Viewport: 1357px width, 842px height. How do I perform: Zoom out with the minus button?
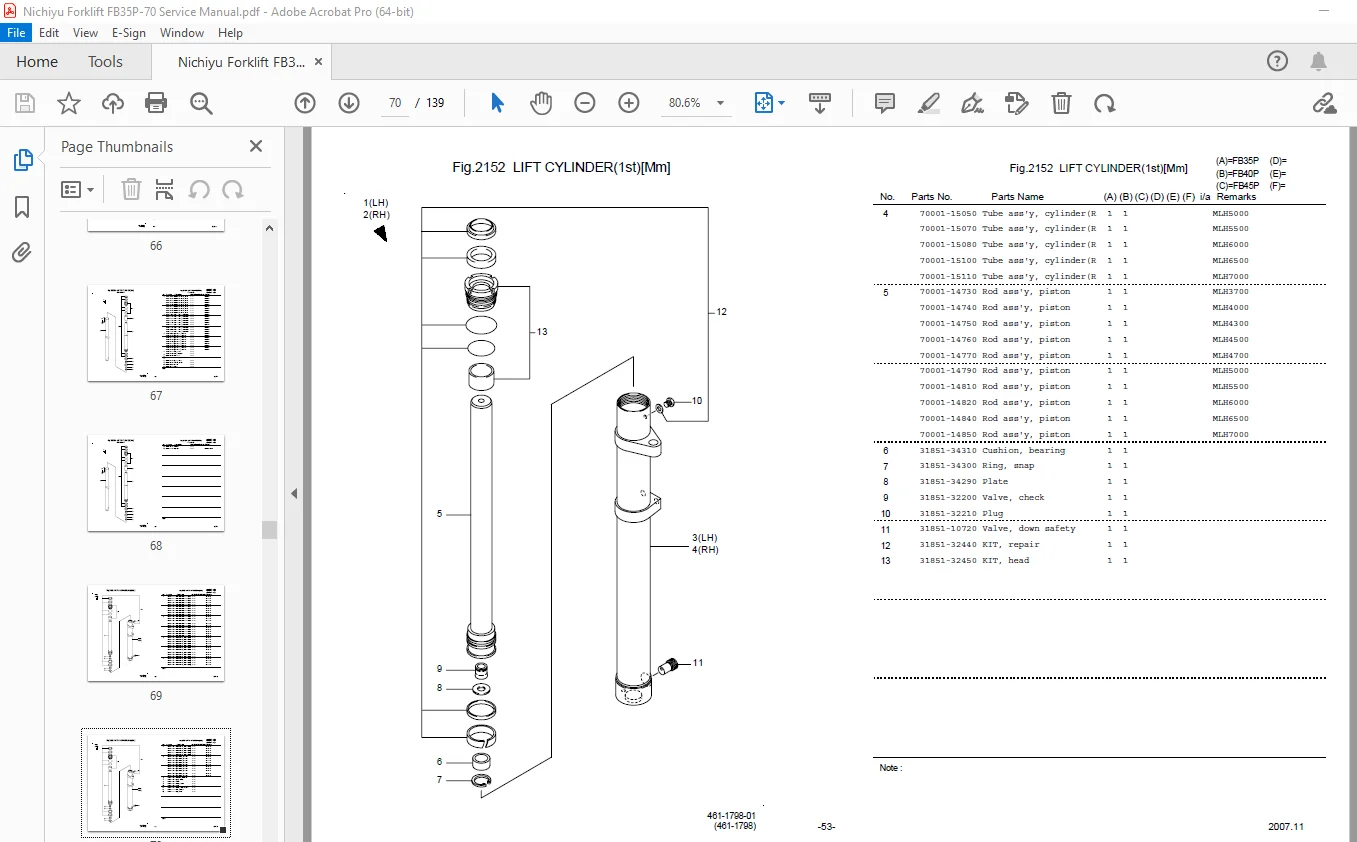[585, 103]
